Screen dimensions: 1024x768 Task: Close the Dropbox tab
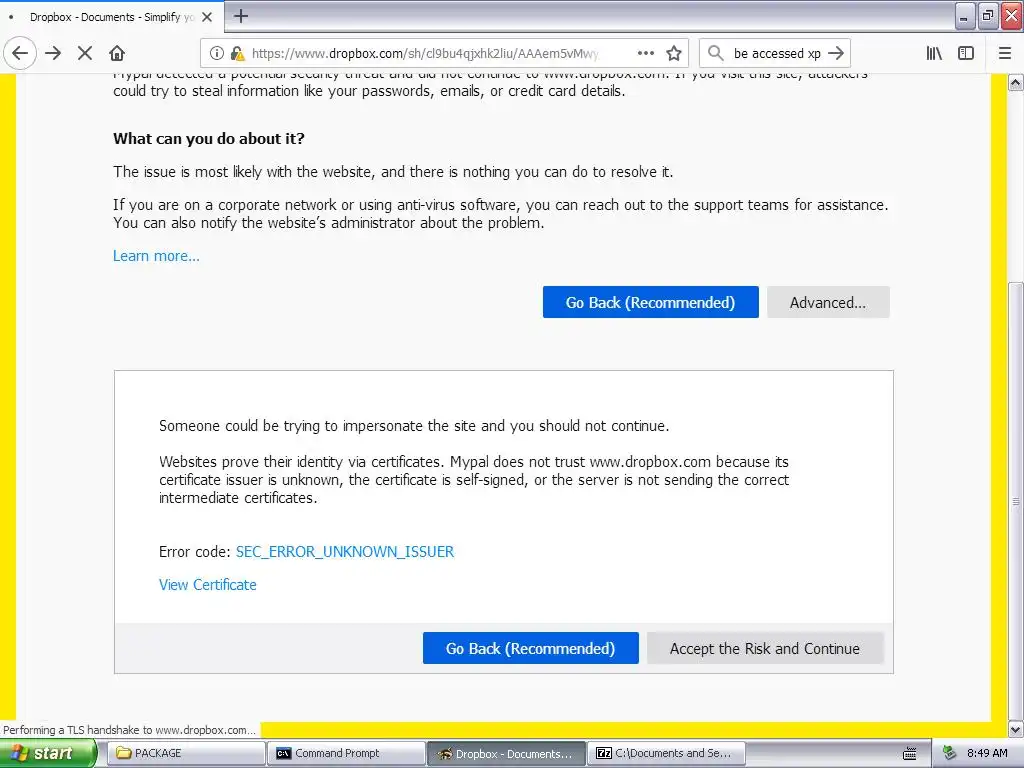click(x=207, y=17)
